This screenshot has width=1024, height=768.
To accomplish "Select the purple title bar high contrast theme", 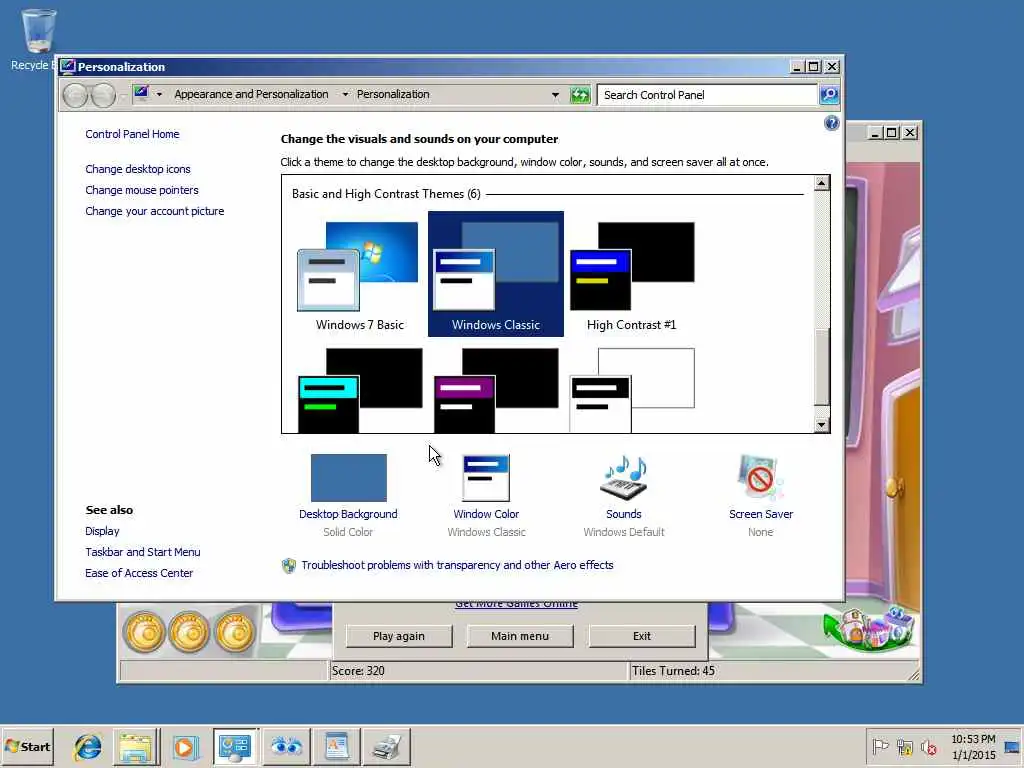I will (x=496, y=390).
